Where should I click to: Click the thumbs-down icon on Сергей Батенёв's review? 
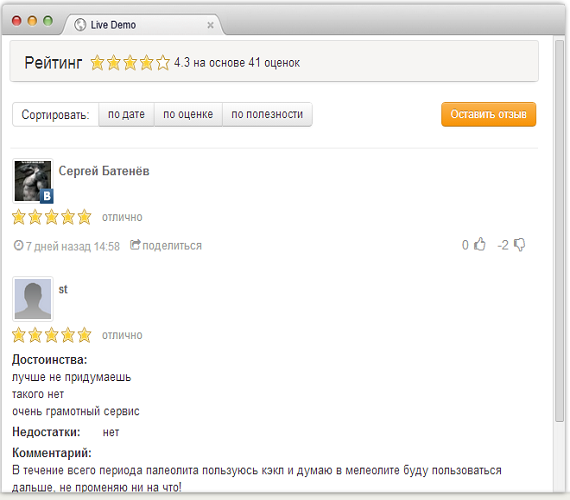click(519, 245)
